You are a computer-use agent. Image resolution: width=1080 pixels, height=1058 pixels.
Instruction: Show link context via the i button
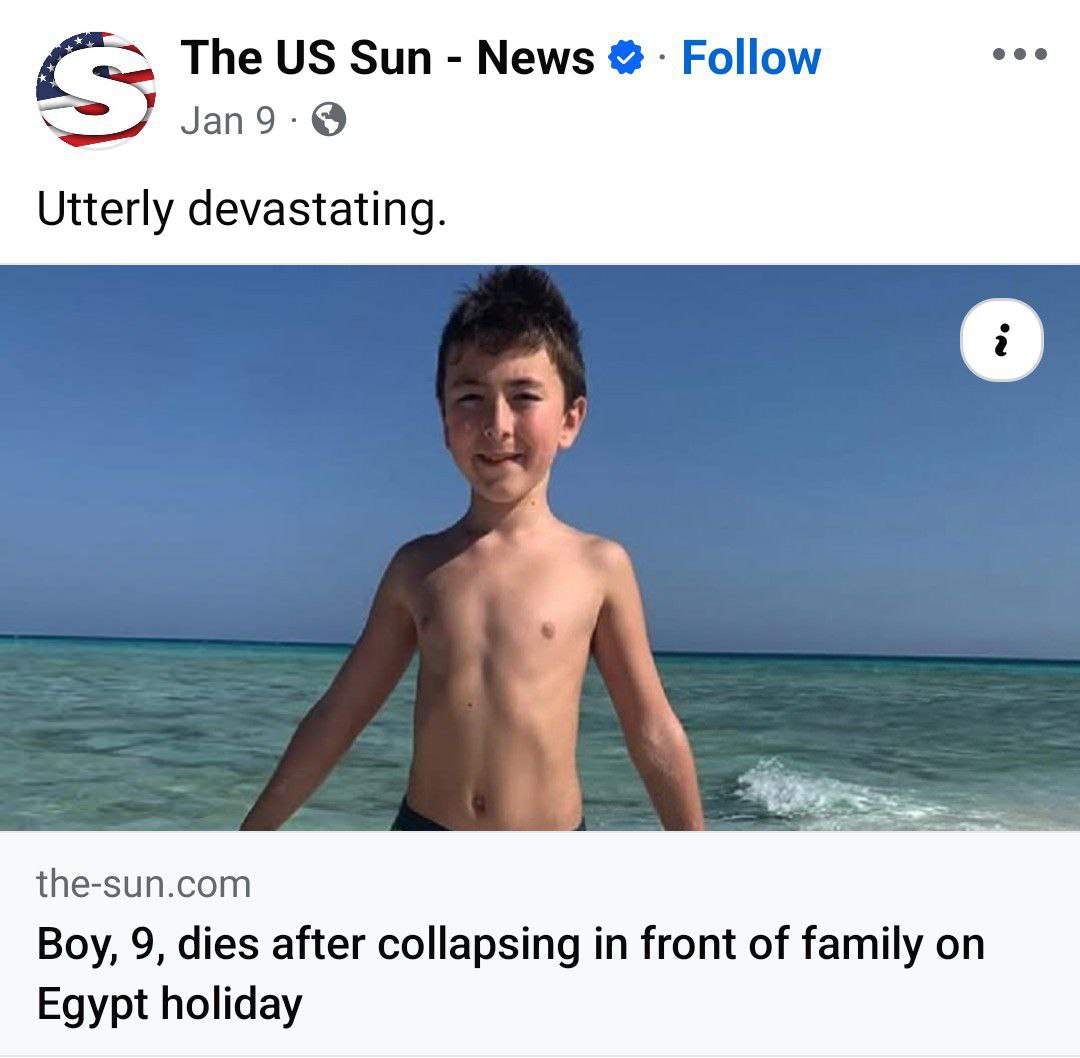pos(1001,340)
